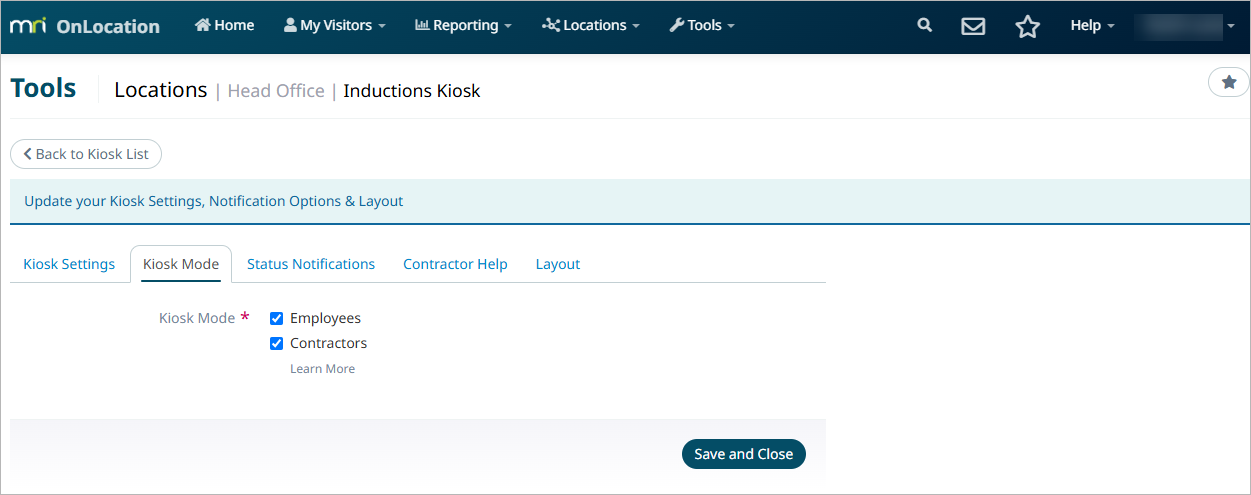The image size is (1251, 495).
Task: Select the Kiosk Mode tab
Action: (x=181, y=264)
